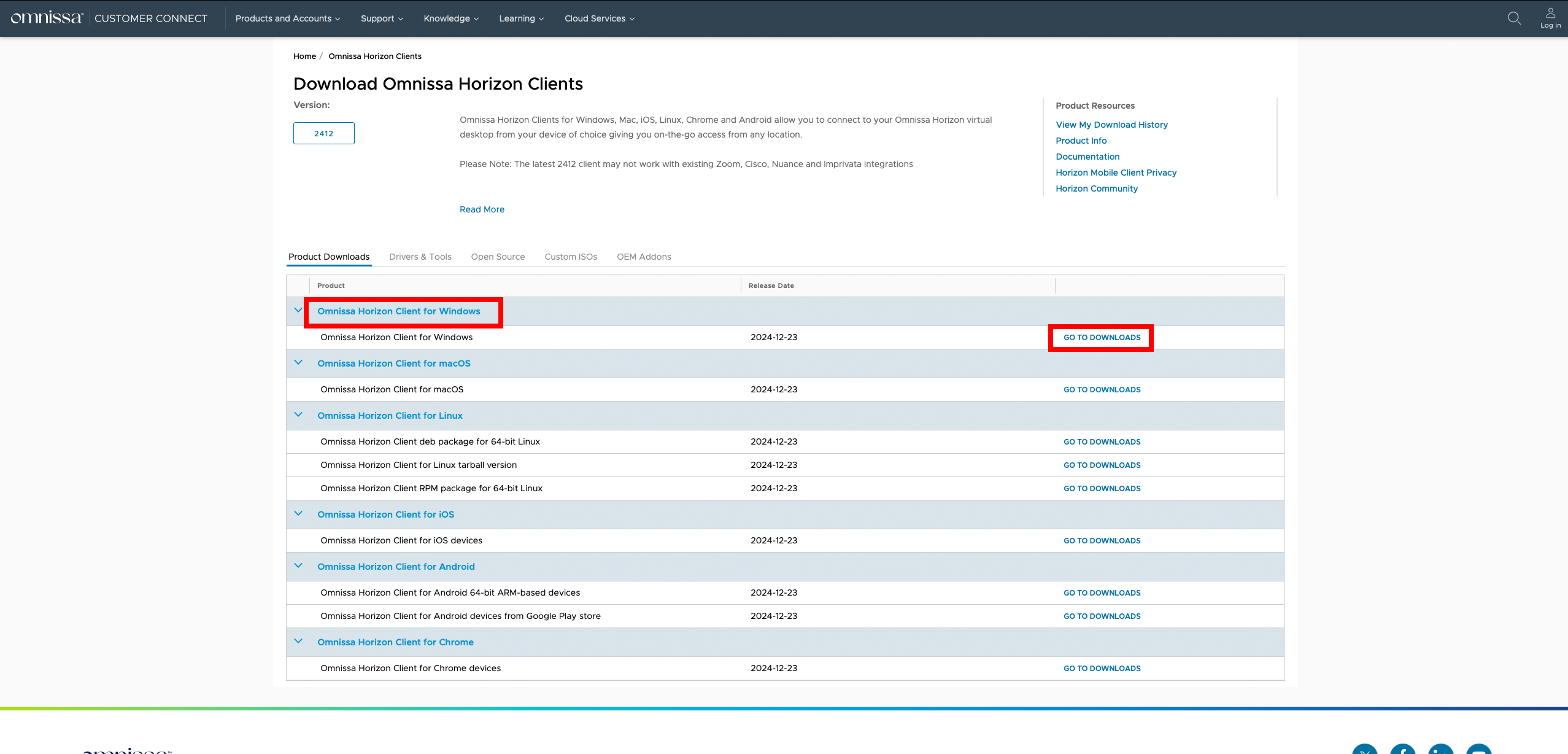Open the Support dropdown menu
The height and width of the screenshot is (754, 1568).
(382, 18)
